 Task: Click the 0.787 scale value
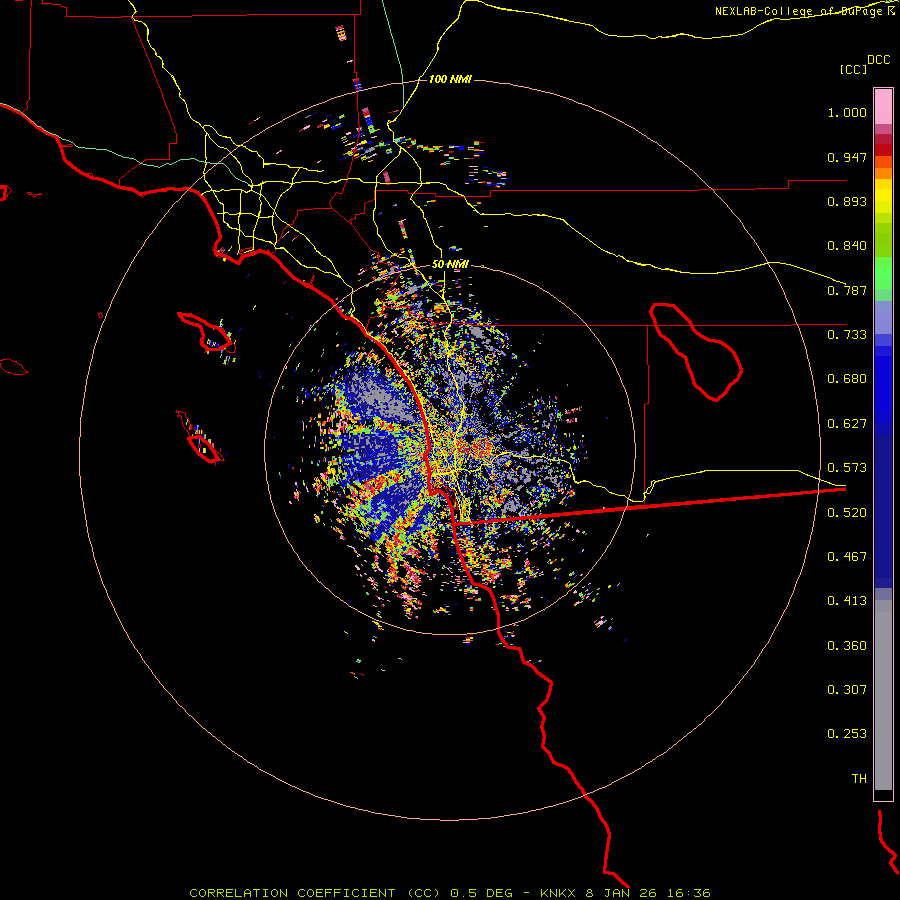point(847,290)
